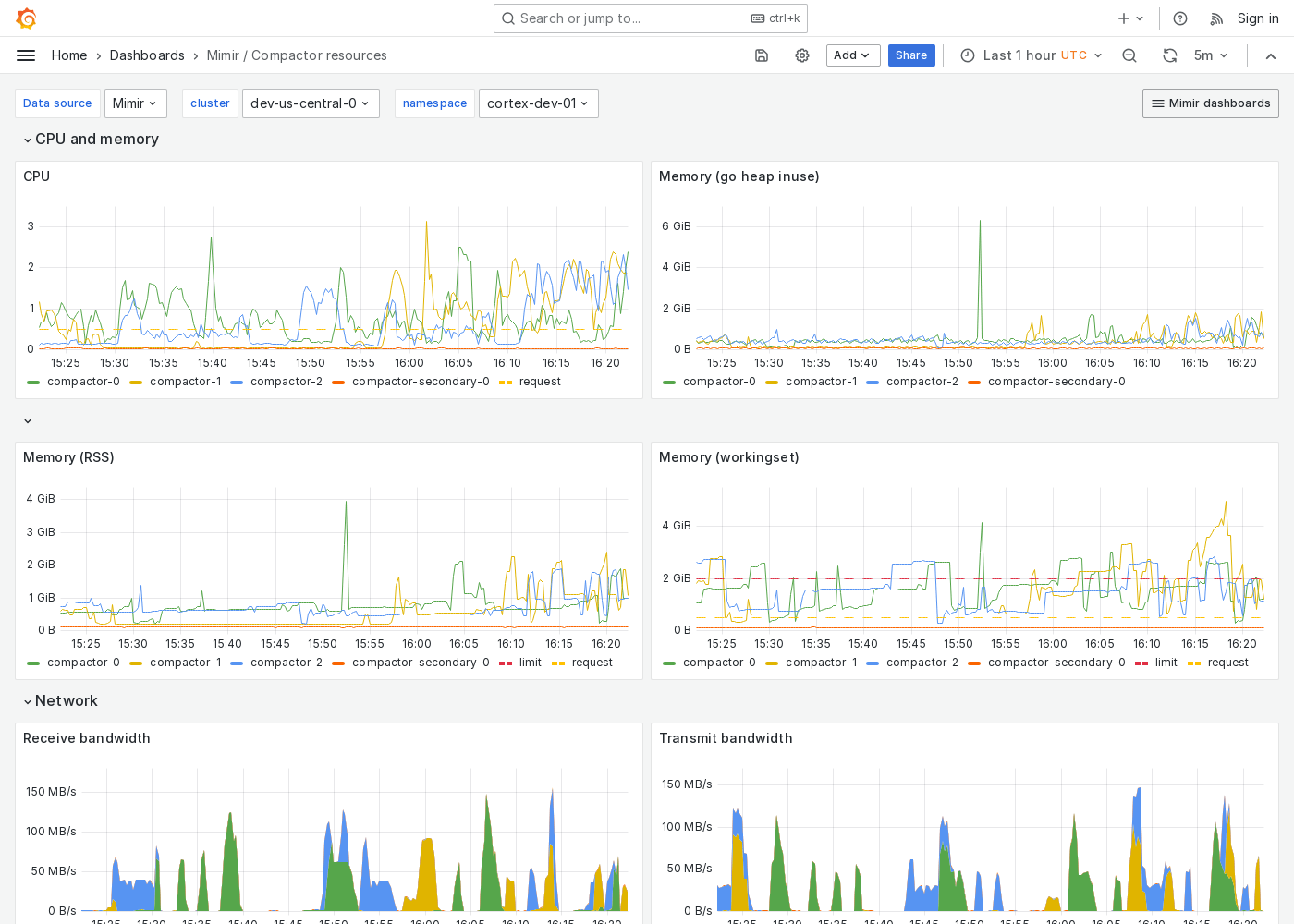Toggle the limit series in Memory workingset legend
This screenshot has width=1294, height=924.
click(x=1166, y=663)
